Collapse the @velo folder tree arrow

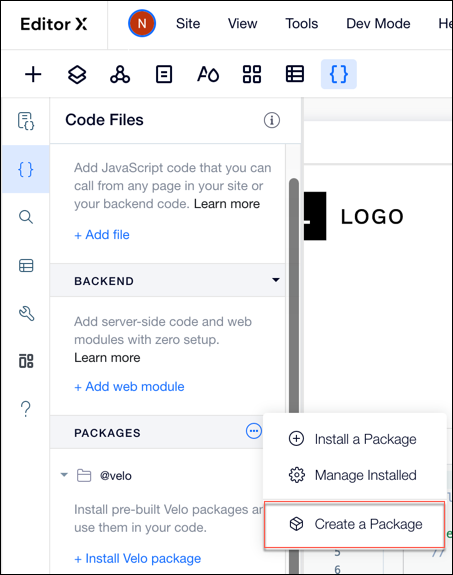tap(64, 475)
